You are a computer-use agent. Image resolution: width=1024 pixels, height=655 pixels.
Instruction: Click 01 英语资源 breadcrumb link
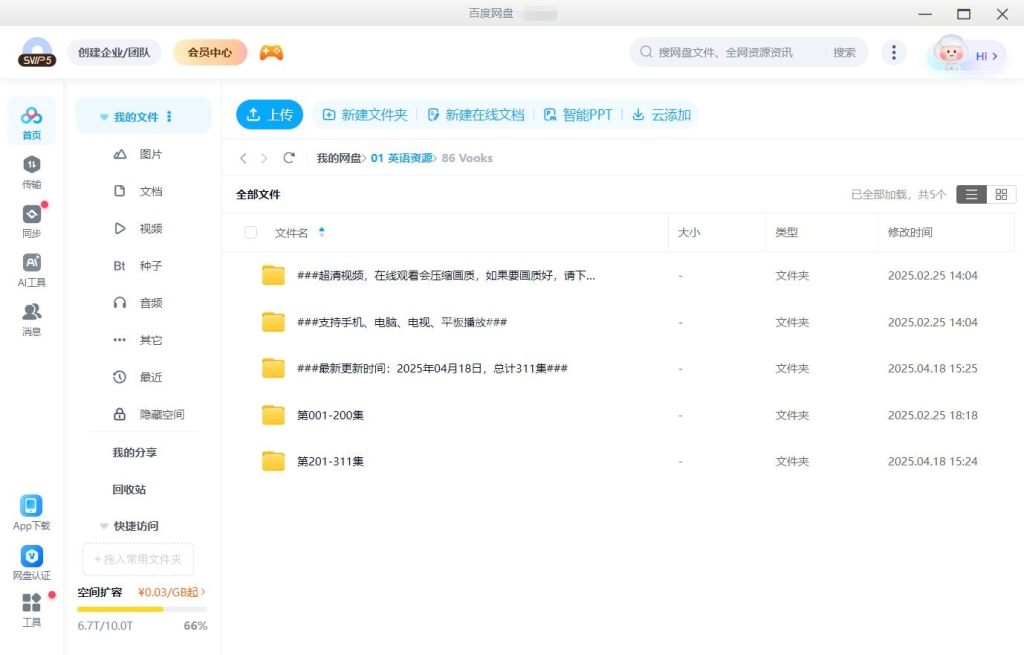pyautogui.click(x=401, y=158)
